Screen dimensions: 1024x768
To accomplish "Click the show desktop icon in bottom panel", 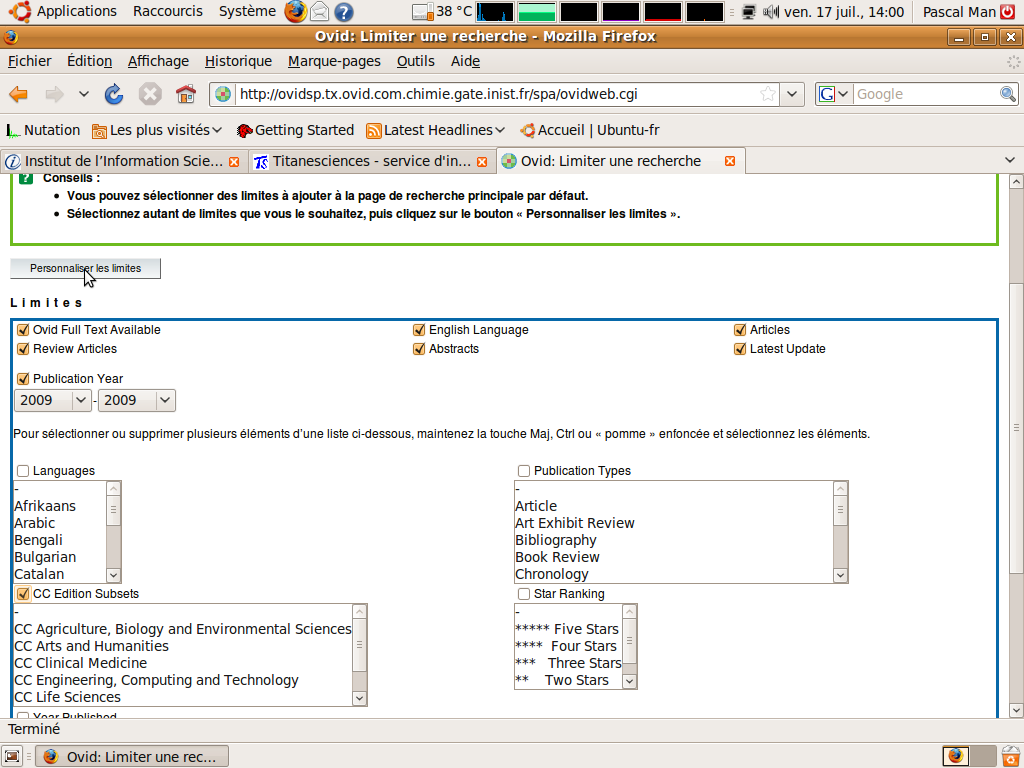I will (12, 756).
